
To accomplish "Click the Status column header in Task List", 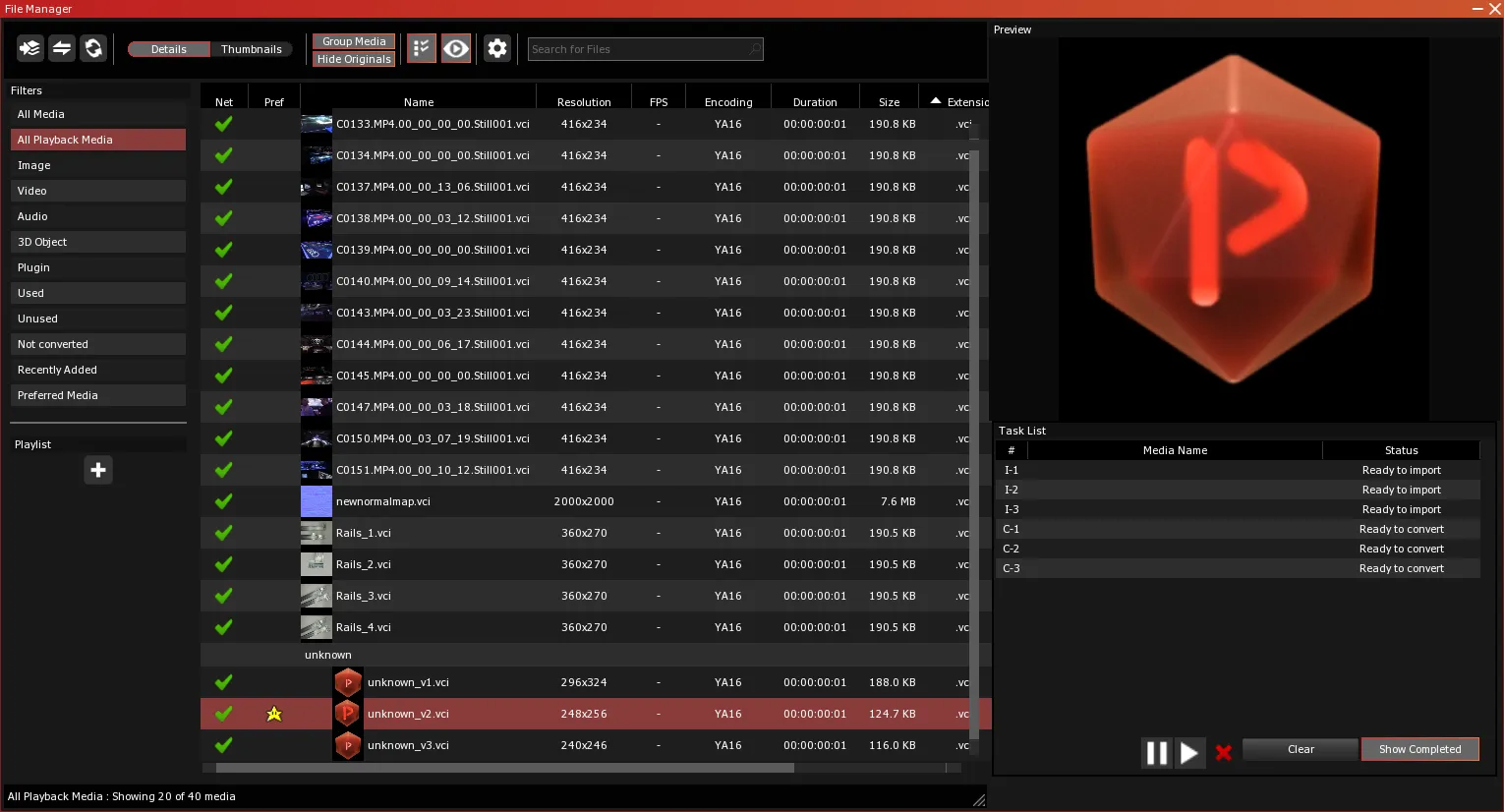I will [x=1402, y=450].
